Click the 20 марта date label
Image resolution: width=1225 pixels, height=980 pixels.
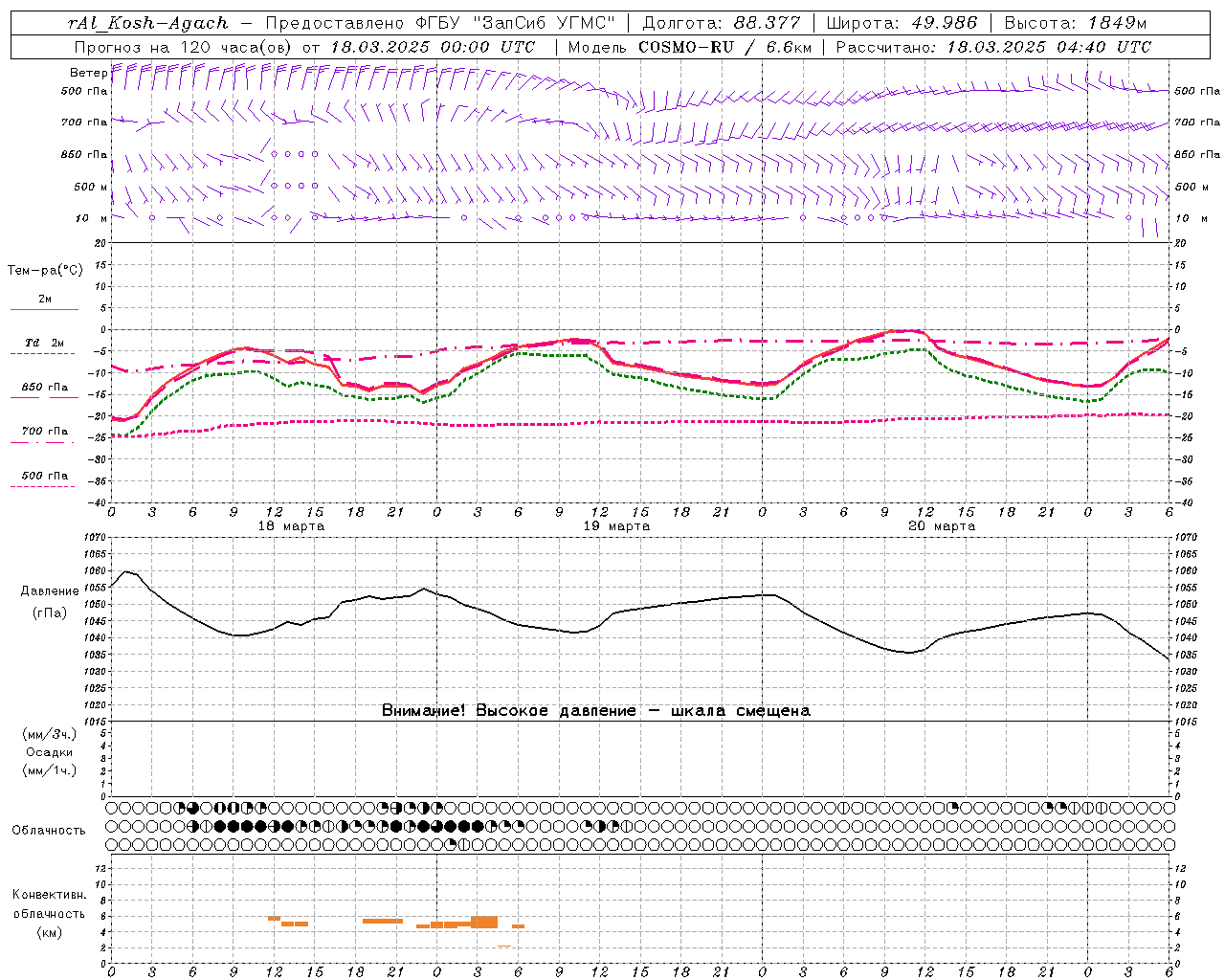[942, 526]
